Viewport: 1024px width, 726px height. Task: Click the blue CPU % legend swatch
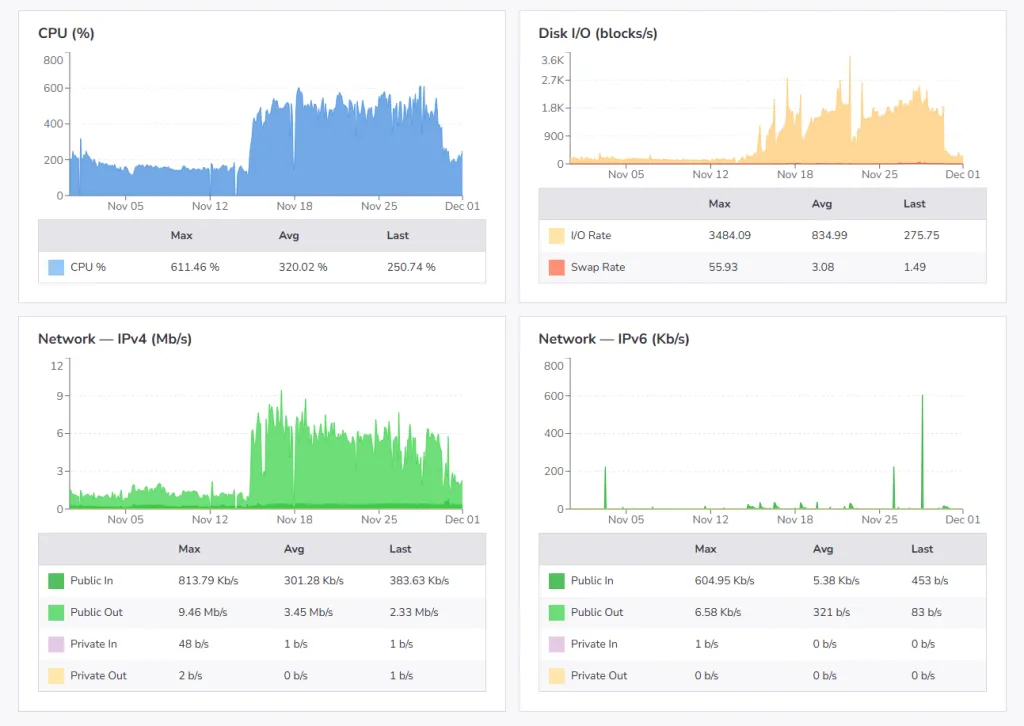tap(56, 267)
